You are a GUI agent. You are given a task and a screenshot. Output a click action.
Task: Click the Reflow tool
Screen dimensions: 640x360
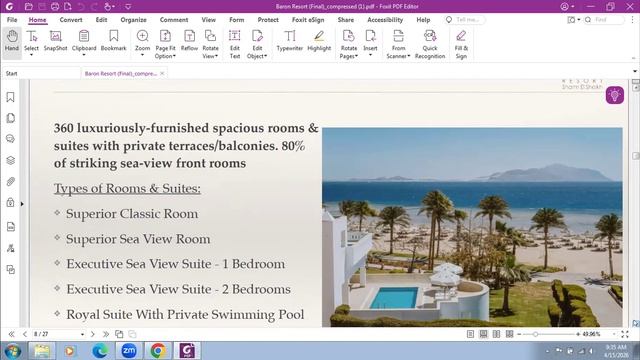tap(189, 41)
